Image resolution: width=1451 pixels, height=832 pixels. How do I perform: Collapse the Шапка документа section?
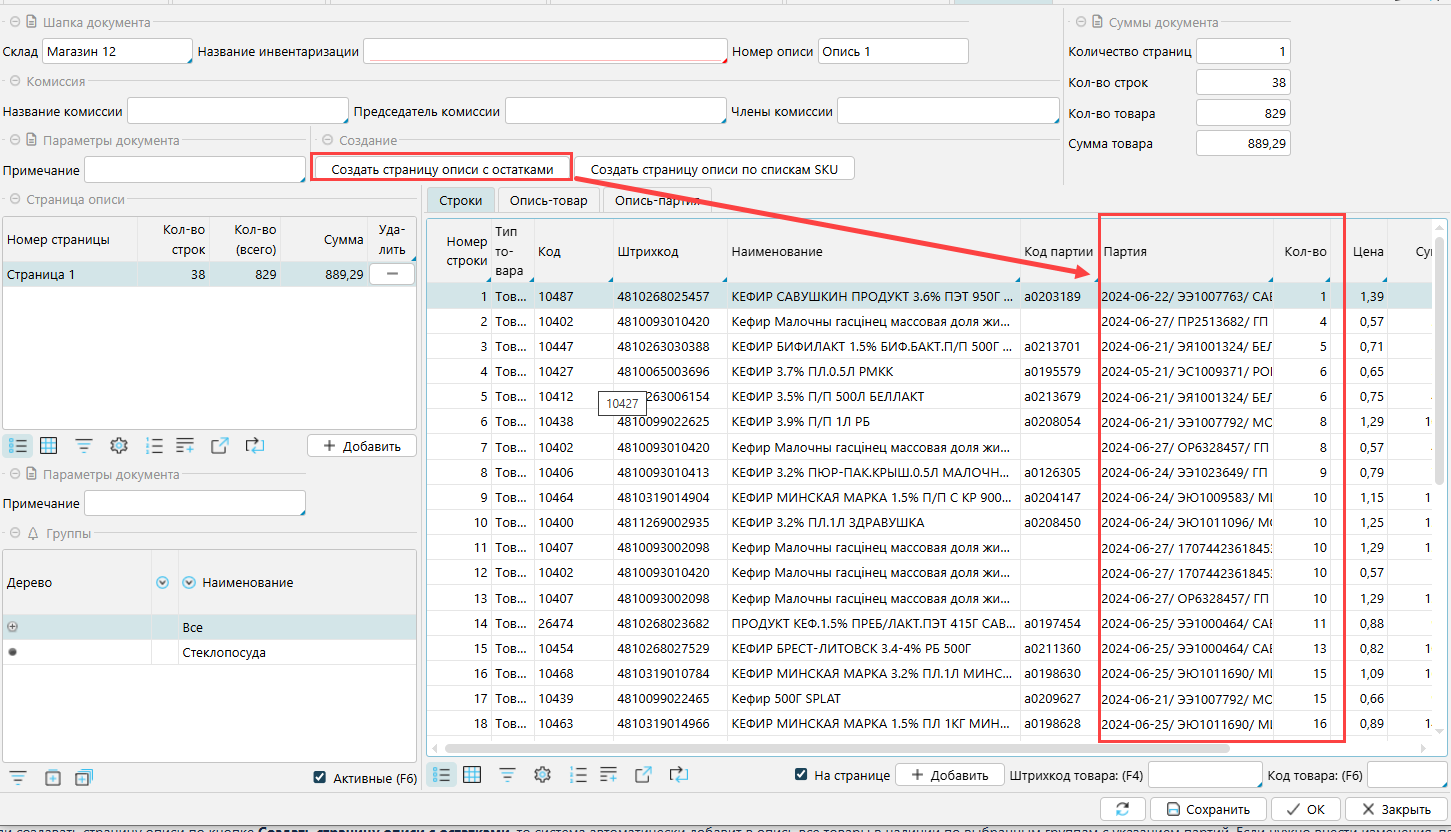pyautogui.click(x=13, y=22)
